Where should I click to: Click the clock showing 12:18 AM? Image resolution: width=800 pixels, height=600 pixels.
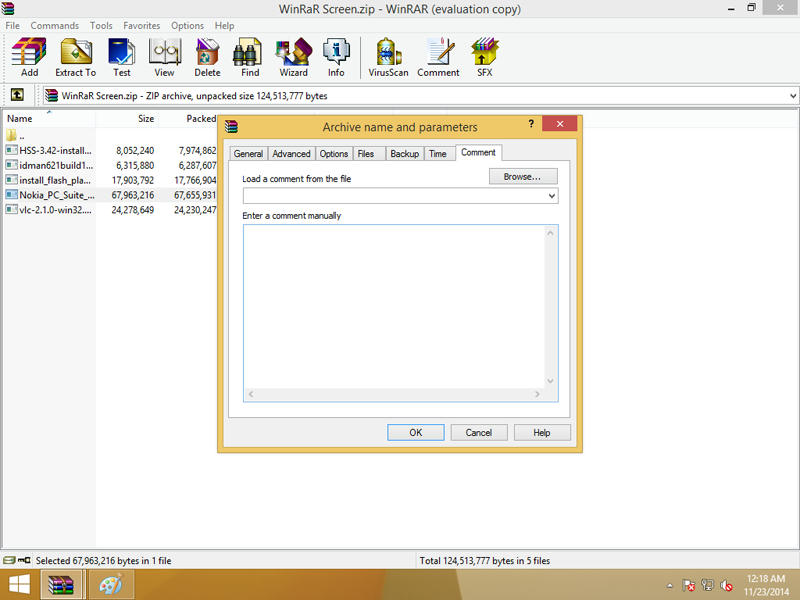pos(766,579)
